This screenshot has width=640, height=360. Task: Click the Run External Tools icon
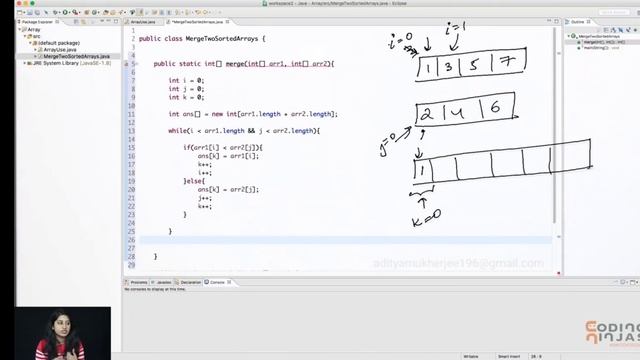pyautogui.click(x=75, y=13)
